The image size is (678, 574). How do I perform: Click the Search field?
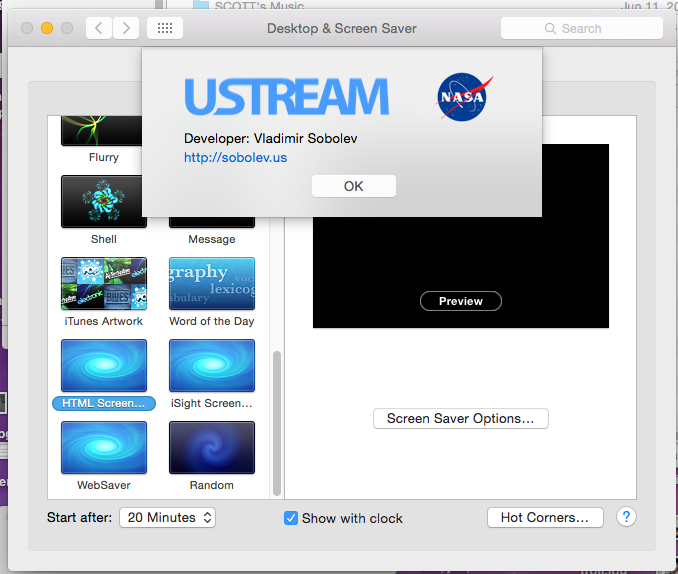coord(582,29)
